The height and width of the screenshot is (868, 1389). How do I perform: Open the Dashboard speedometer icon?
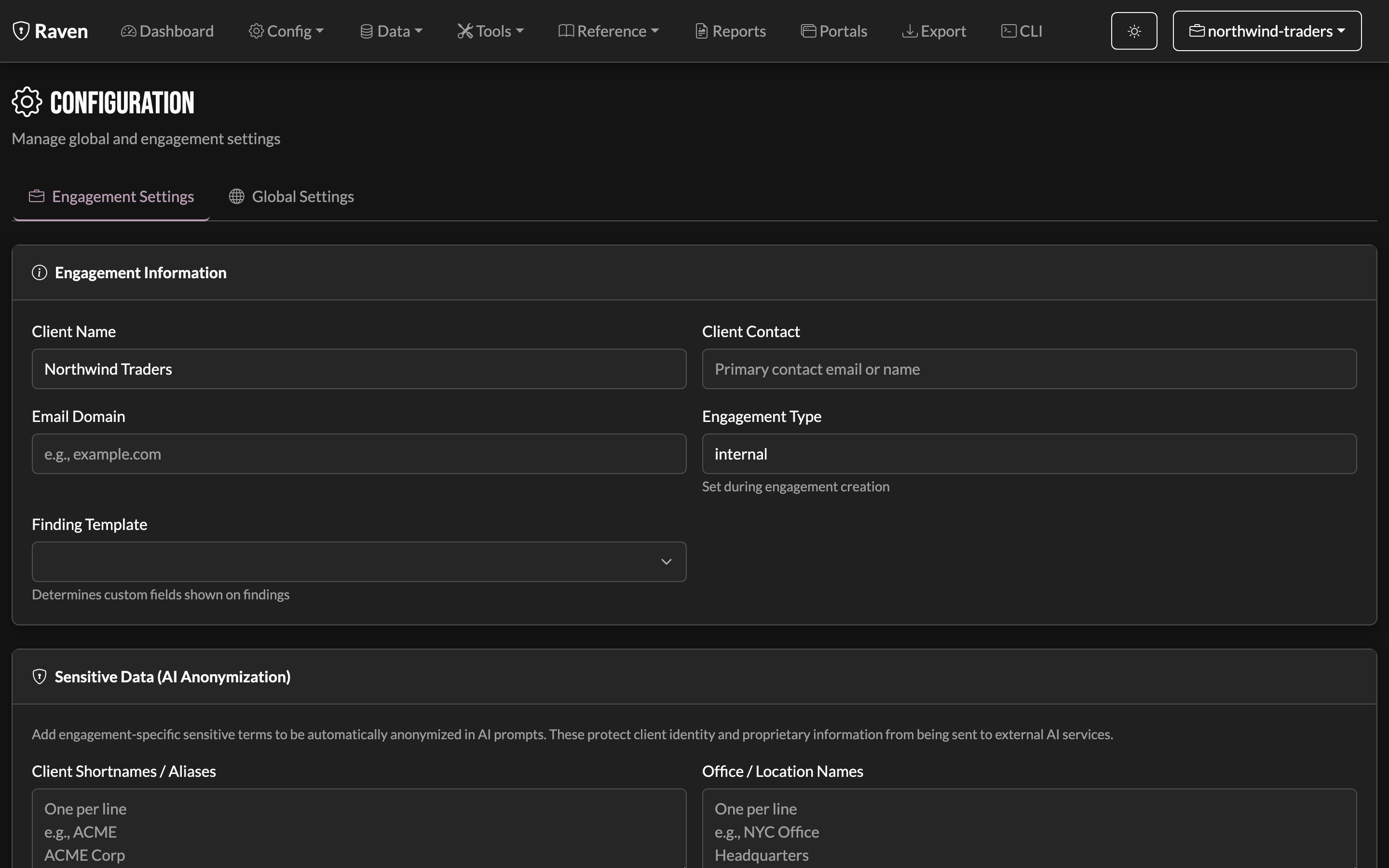(129, 31)
